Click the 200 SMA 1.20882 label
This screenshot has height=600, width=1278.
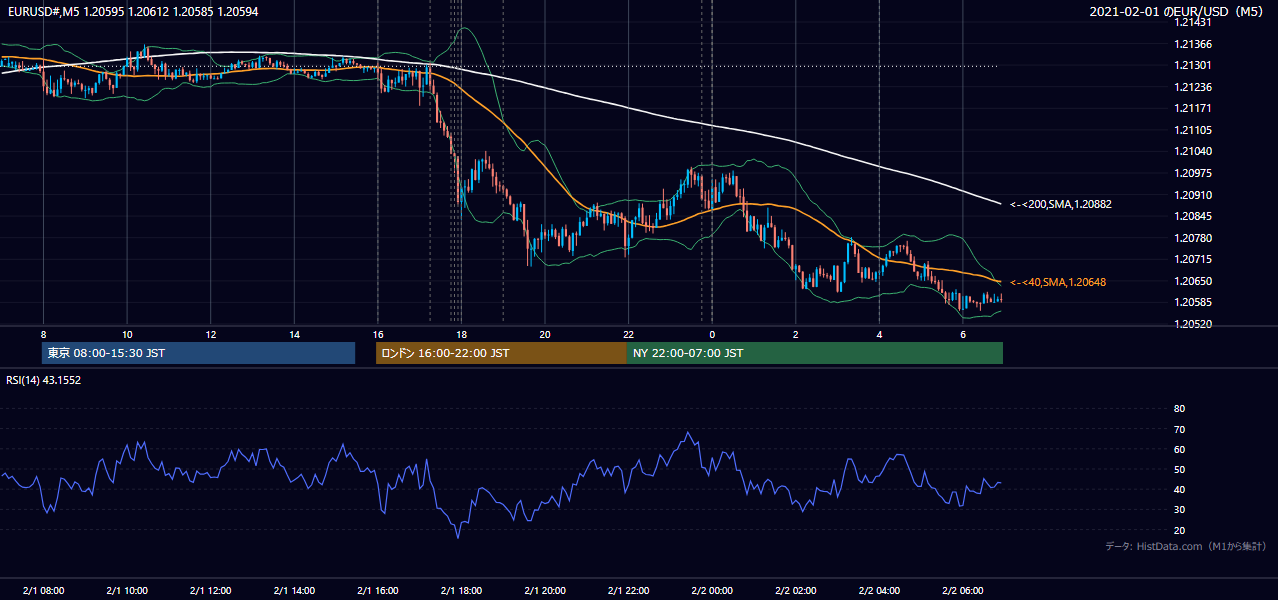point(1061,204)
